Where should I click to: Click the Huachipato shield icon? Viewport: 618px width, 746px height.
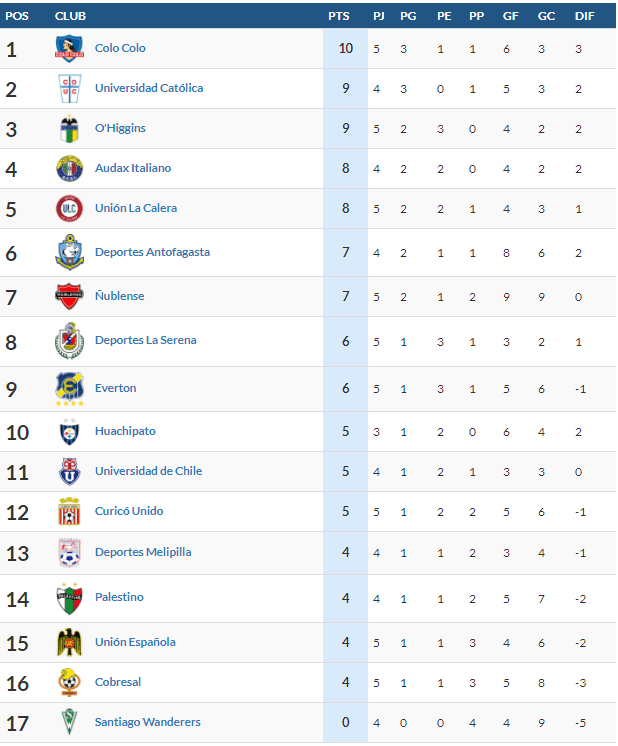pyautogui.click(x=69, y=432)
